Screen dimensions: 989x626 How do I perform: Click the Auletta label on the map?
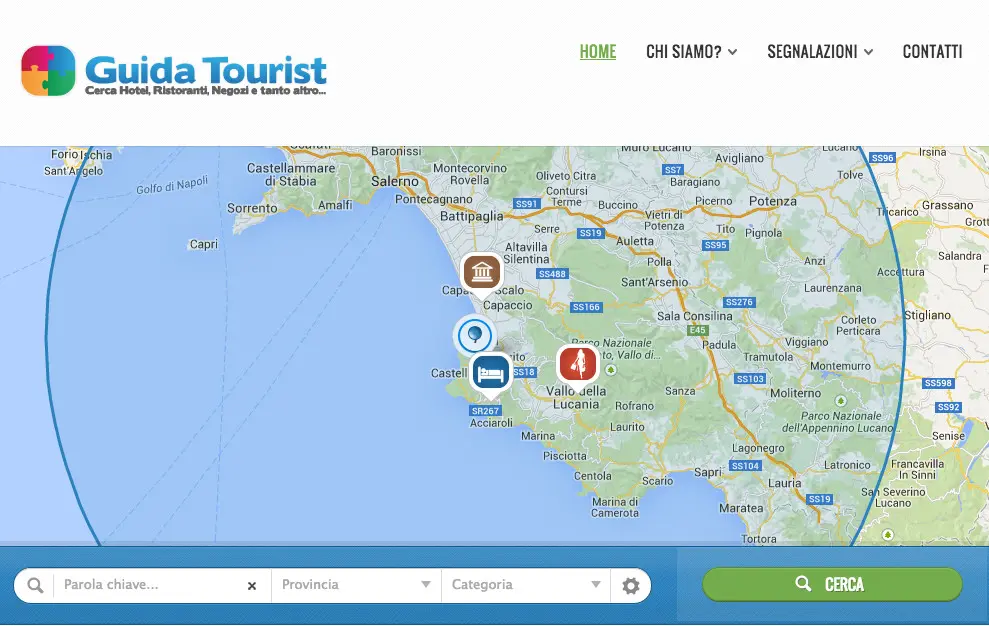pos(635,241)
